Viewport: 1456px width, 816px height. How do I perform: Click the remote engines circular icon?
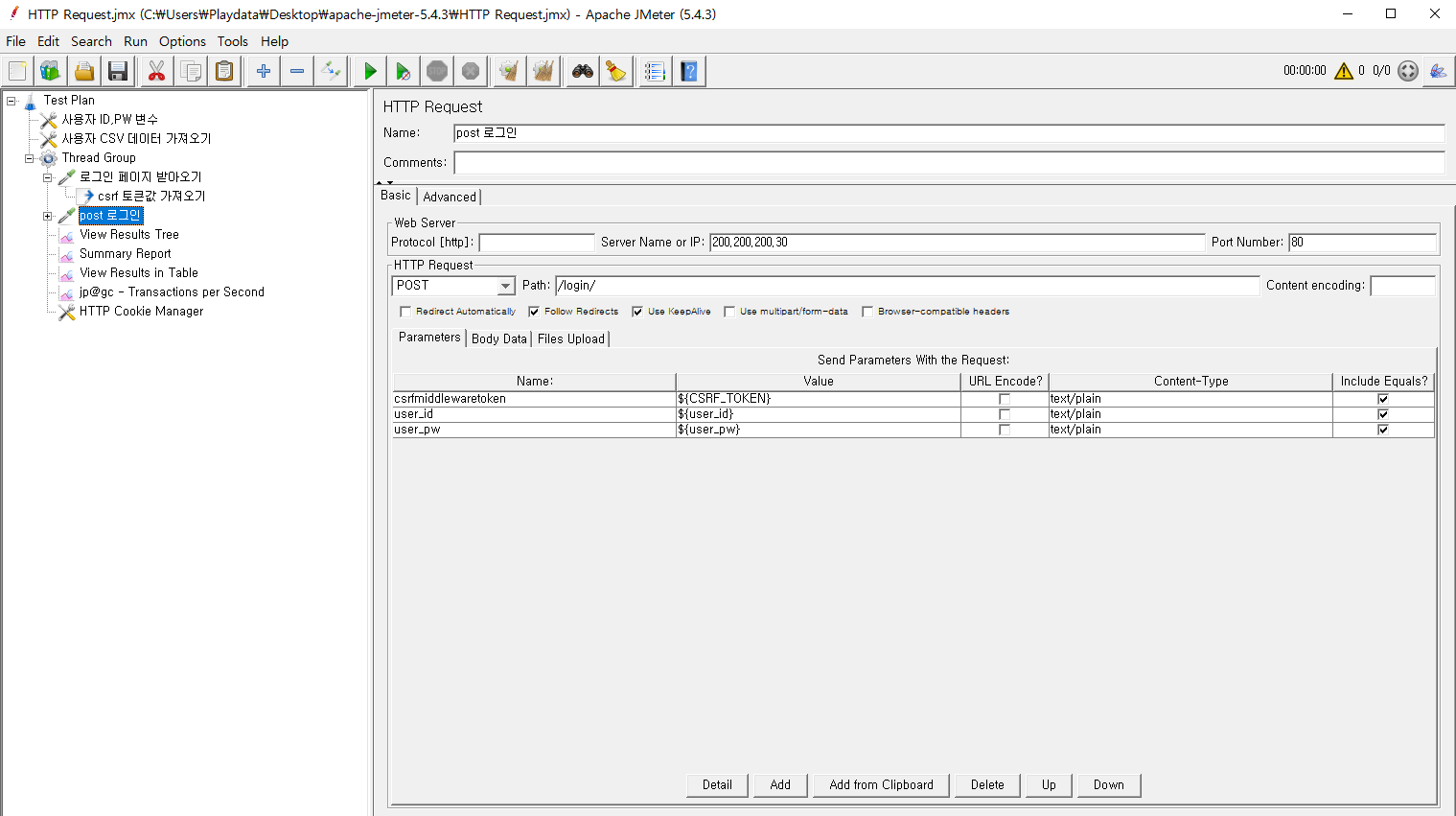coord(1408,71)
